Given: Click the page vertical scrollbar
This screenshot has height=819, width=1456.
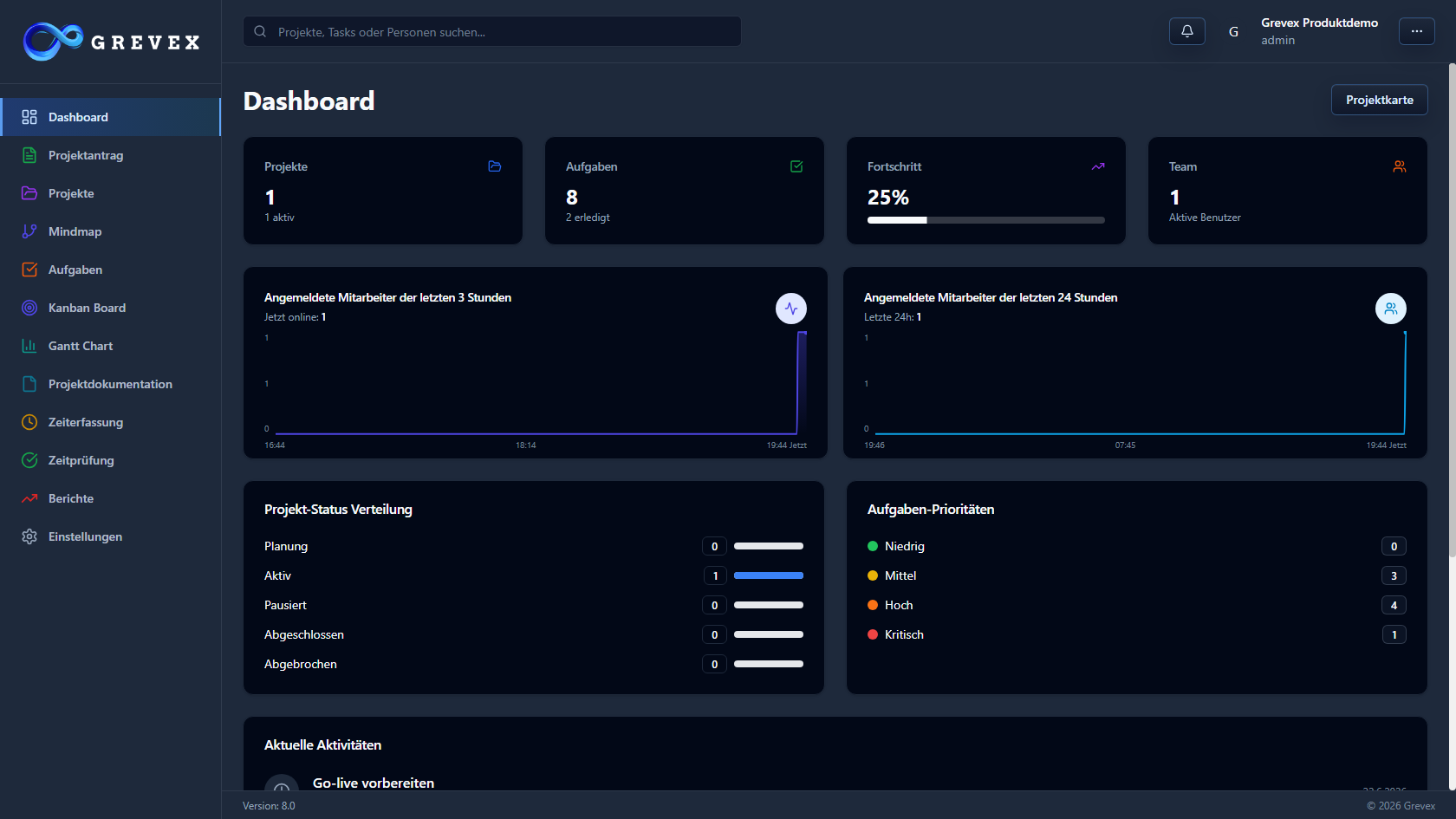Looking at the screenshot, I should click(1453, 310).
